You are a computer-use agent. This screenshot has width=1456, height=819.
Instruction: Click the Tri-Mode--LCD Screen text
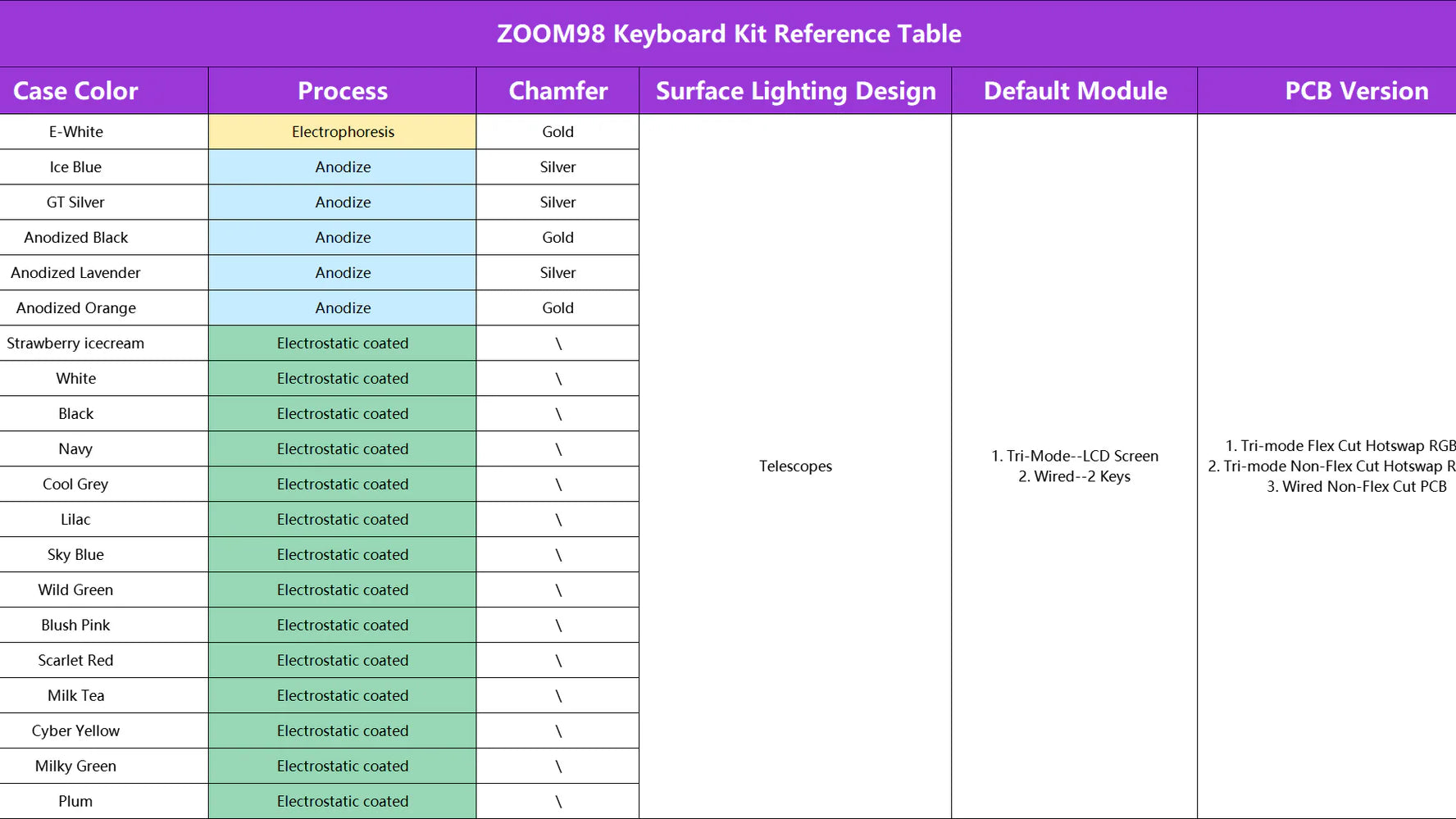1081,456
